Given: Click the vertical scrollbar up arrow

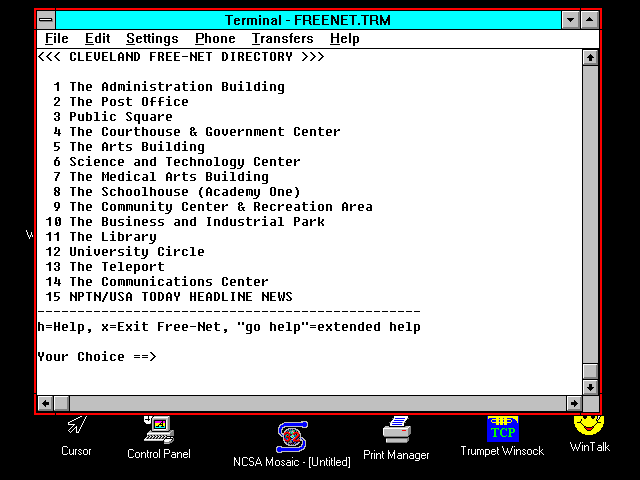Looking at the screenshot, I should [590, 57].
